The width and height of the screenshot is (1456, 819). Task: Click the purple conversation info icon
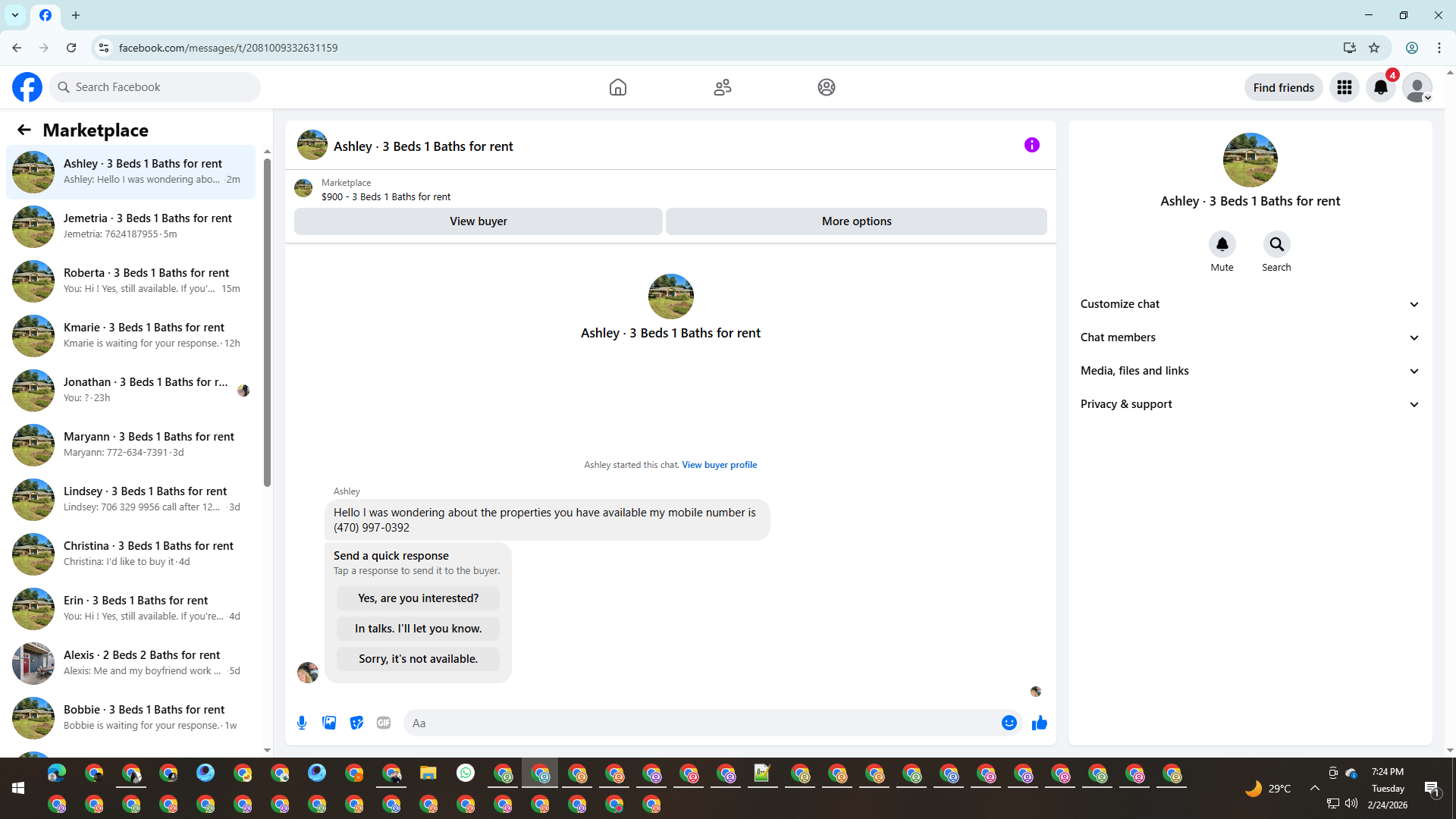[1031, 145]
